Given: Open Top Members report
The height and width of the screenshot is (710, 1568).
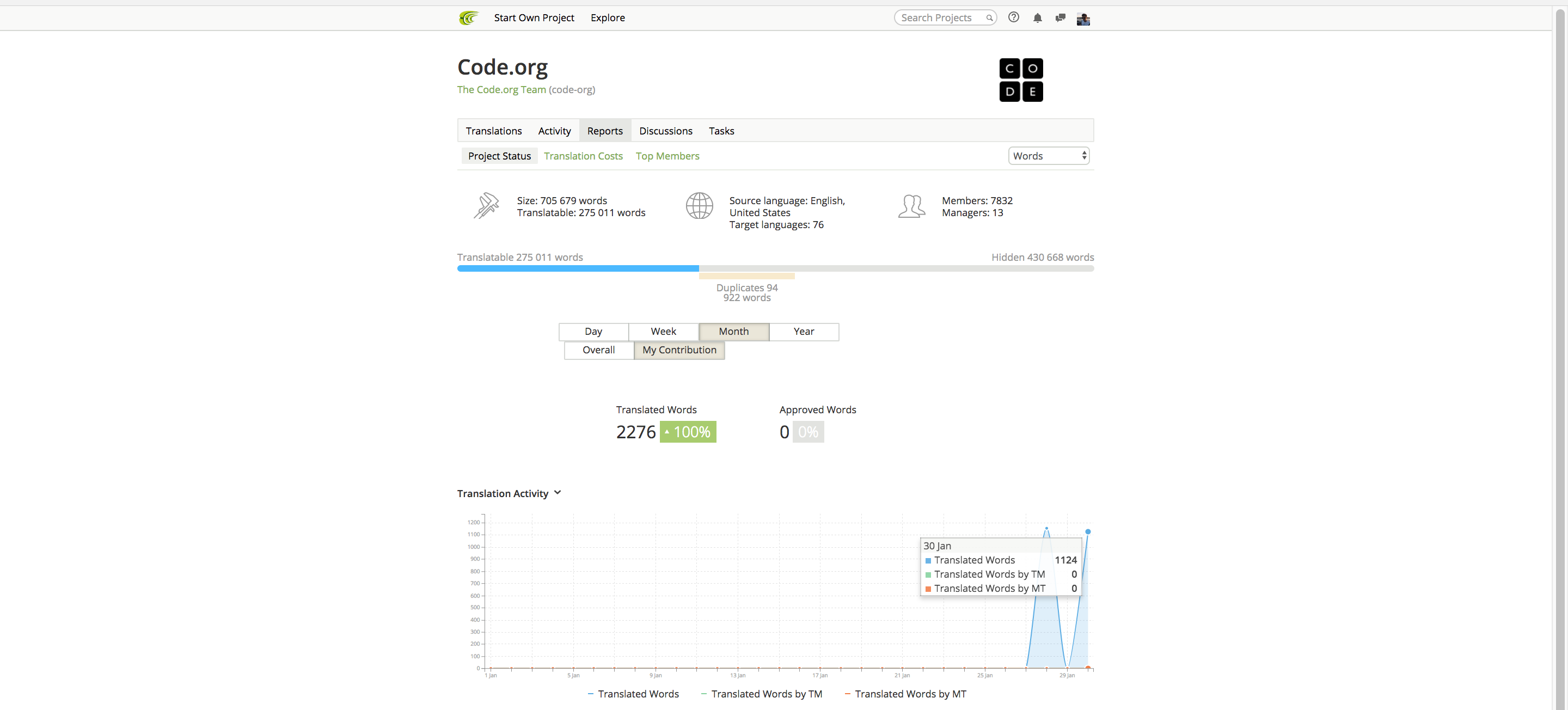Looking at the screenshot, I should [x=667, y=156].
